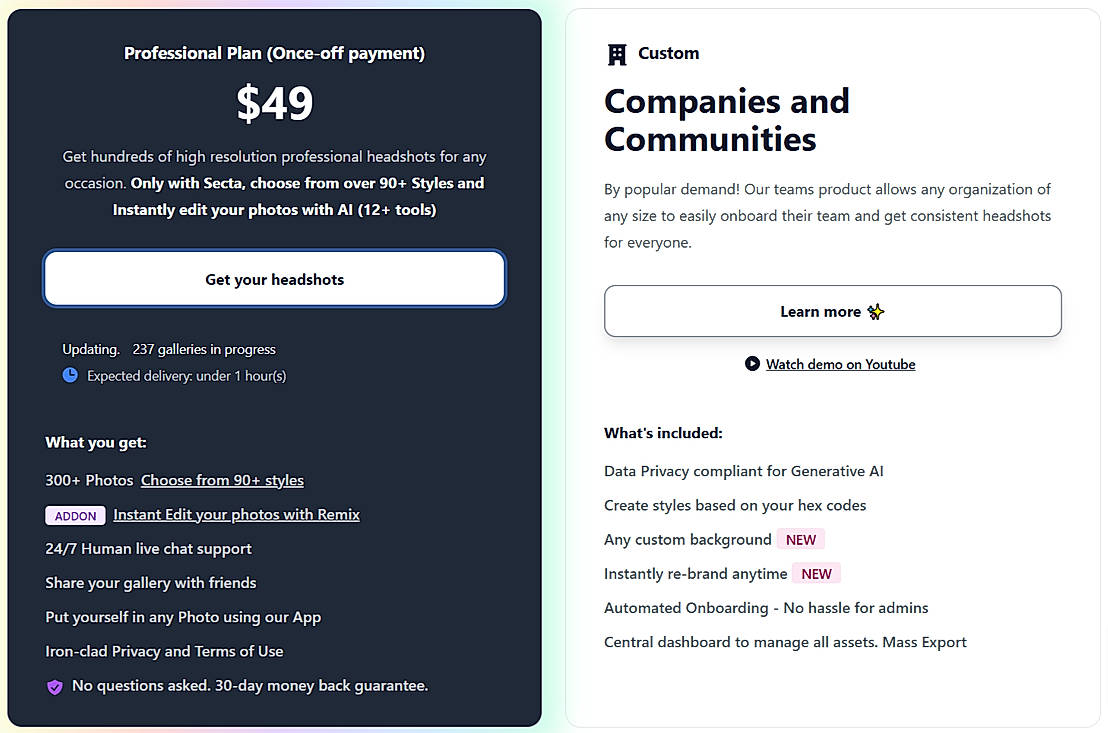This screenshot has width=1108, height=733.
Task: Click the play icon beside Watch demo
Action: pos(752,364)
